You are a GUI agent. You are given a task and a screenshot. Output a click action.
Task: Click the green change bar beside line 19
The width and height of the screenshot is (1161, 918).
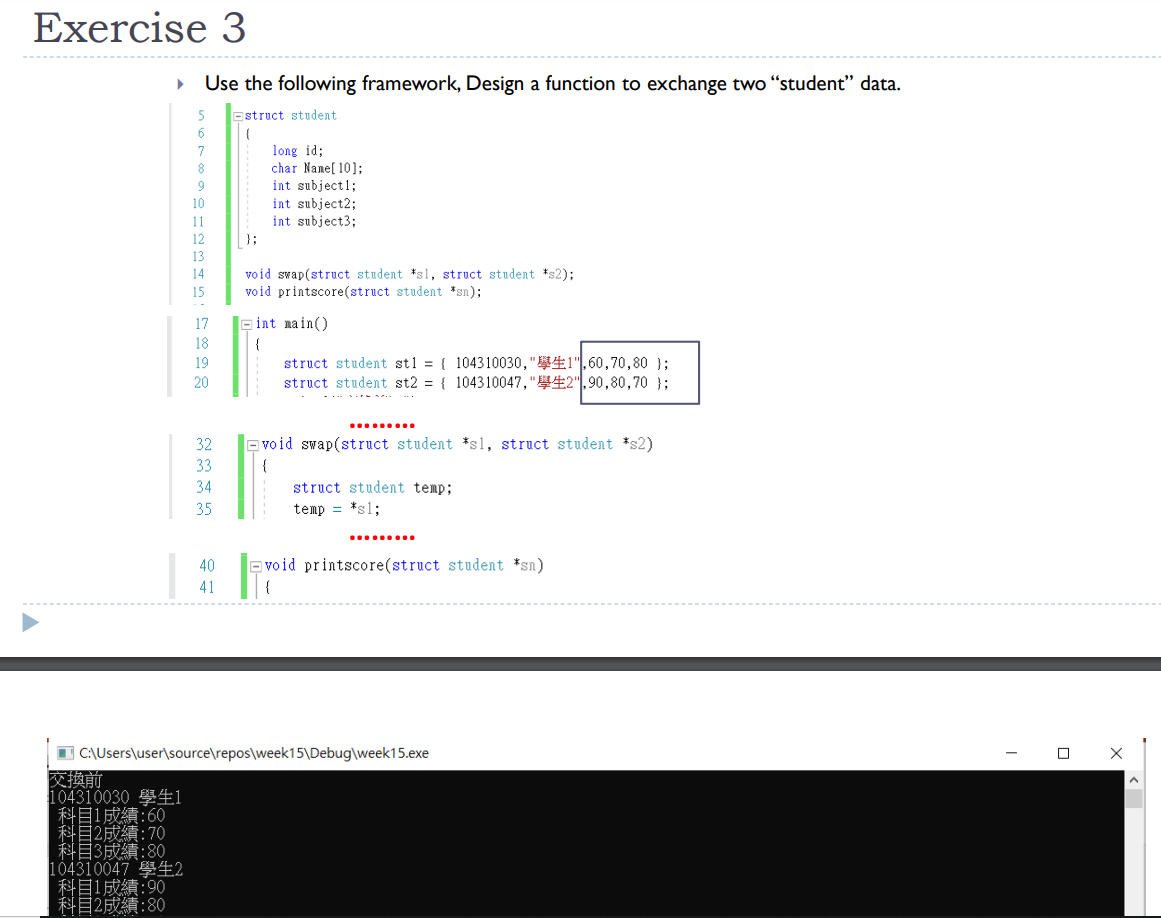(x=238, y=363)
